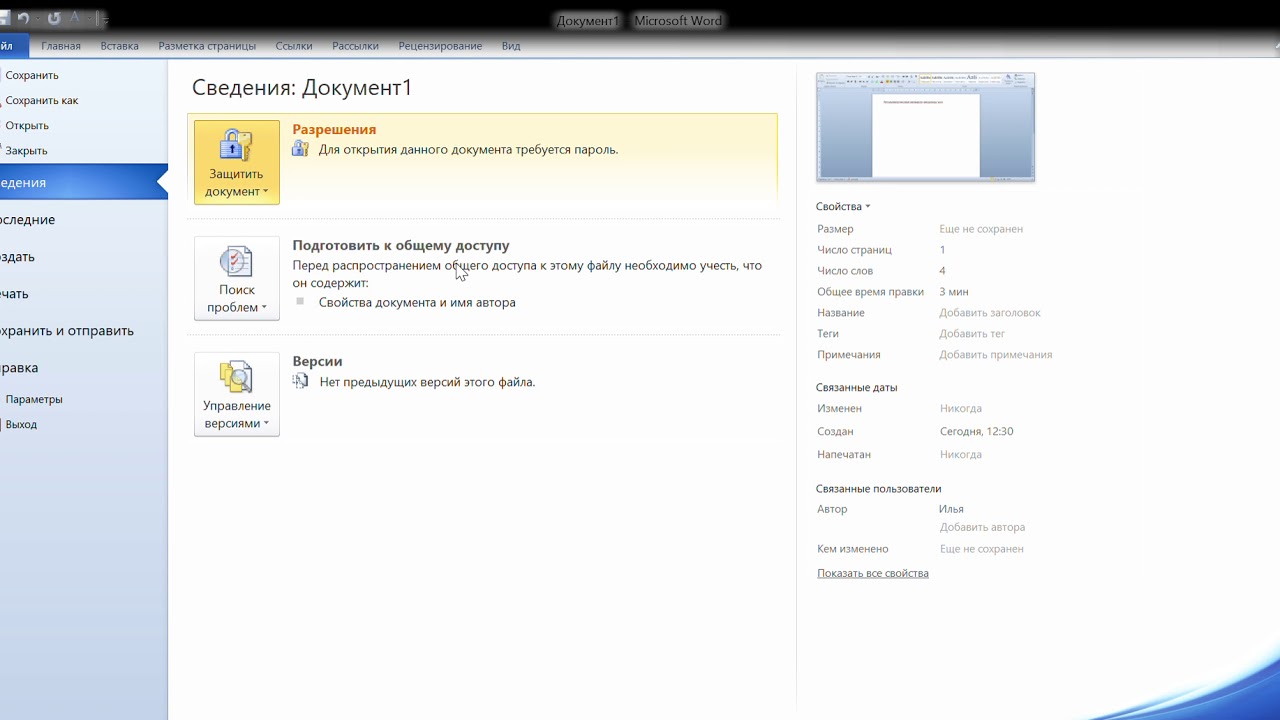Click the lock icon beside the password-required message

click(301, 149)
